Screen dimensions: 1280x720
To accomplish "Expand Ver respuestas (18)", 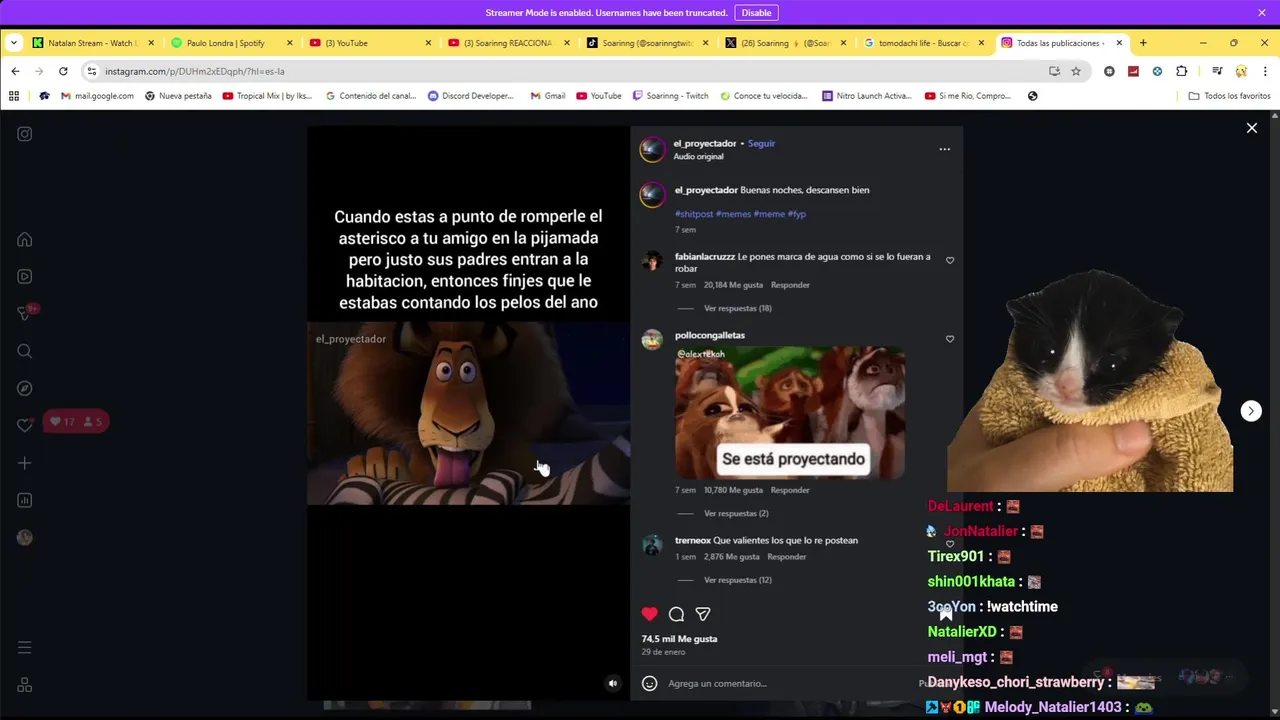I will pyautogui.click(x=737, y=308).
